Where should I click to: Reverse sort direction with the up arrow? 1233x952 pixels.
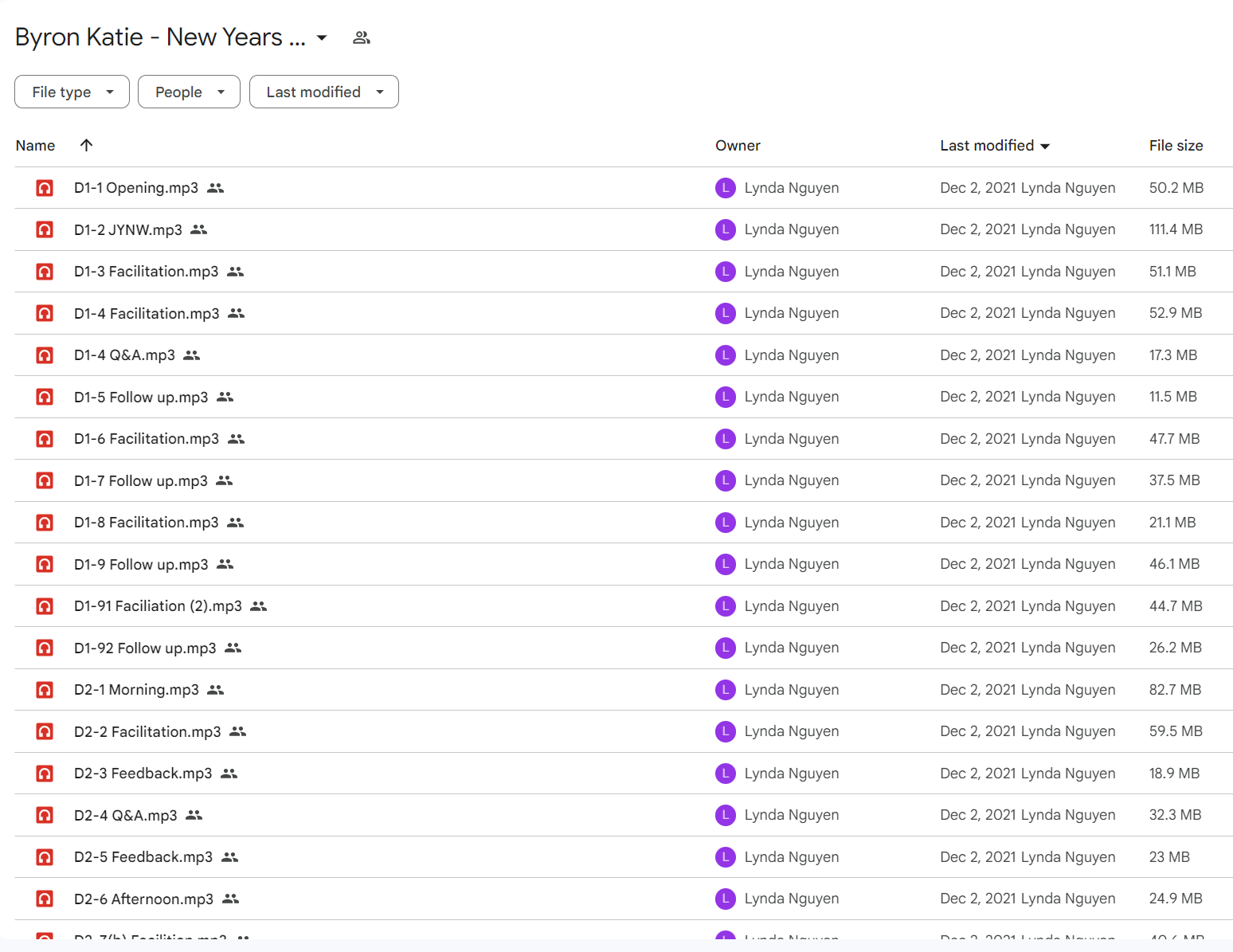tap(87, 145)
